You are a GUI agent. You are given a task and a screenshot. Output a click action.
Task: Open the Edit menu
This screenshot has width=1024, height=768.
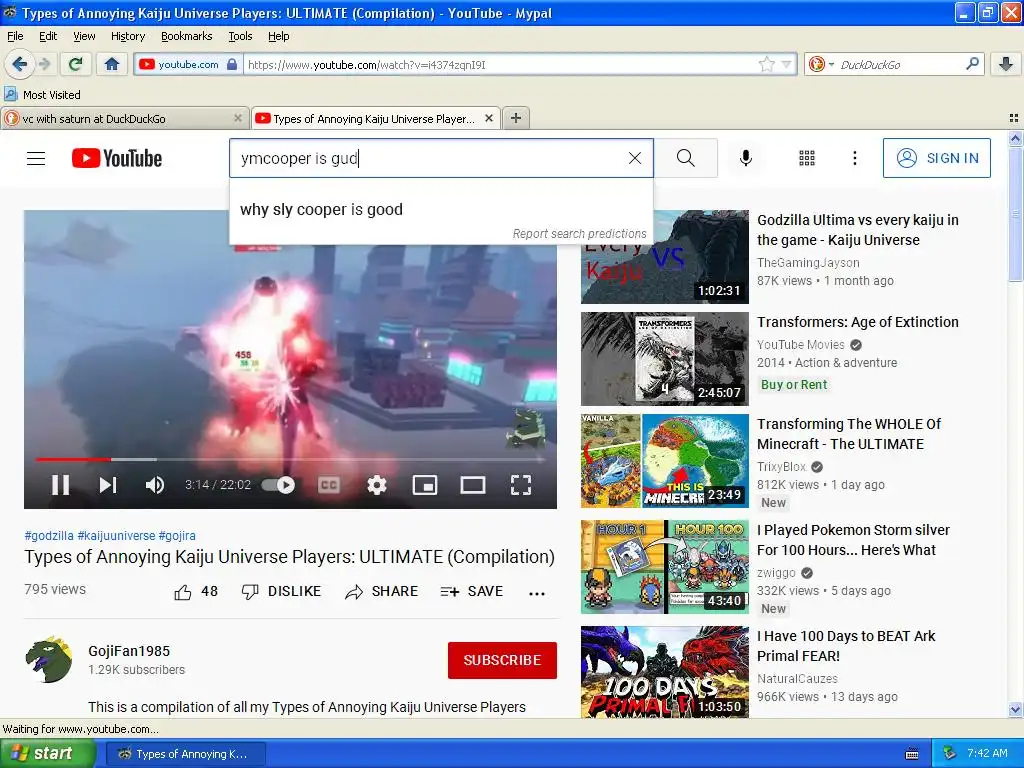tap(48, 36)
